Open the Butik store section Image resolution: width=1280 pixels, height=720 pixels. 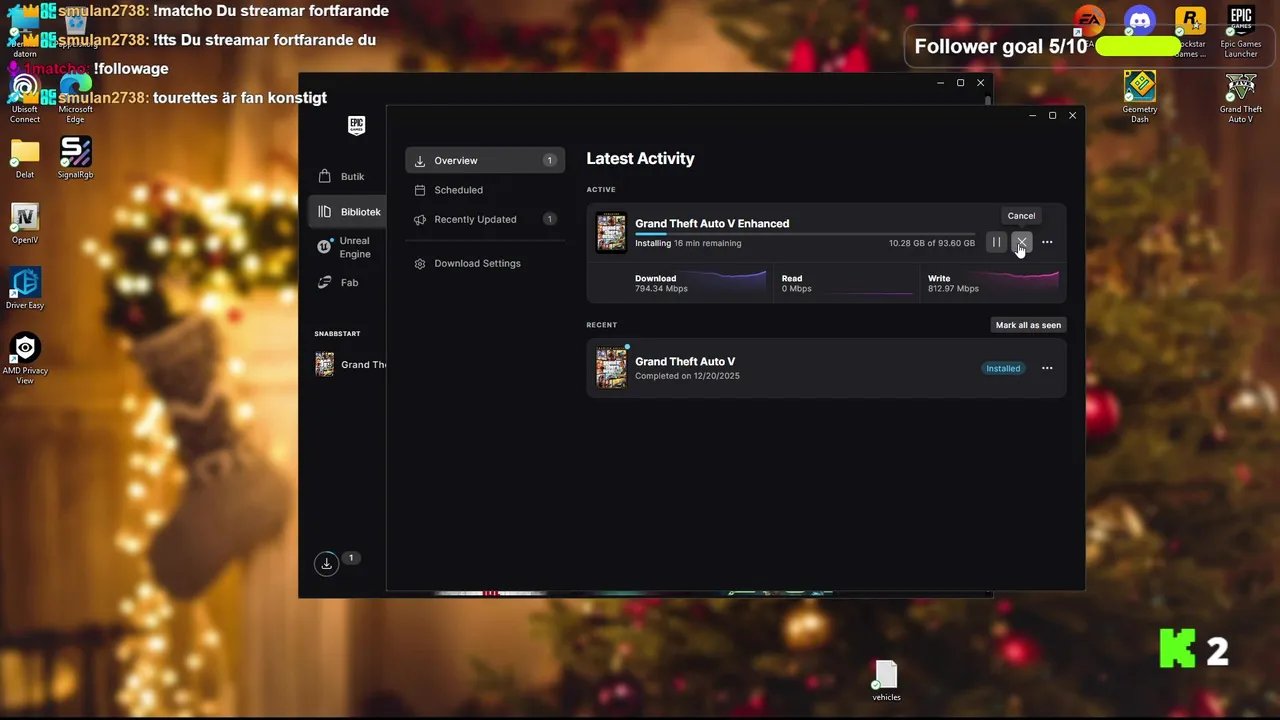(x=341, y=176)
